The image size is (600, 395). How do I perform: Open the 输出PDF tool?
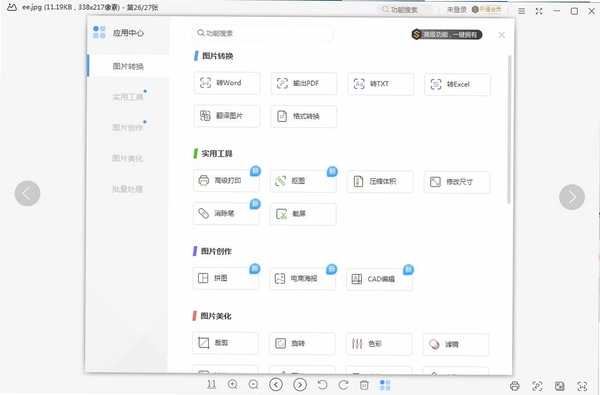pos(304,83)
